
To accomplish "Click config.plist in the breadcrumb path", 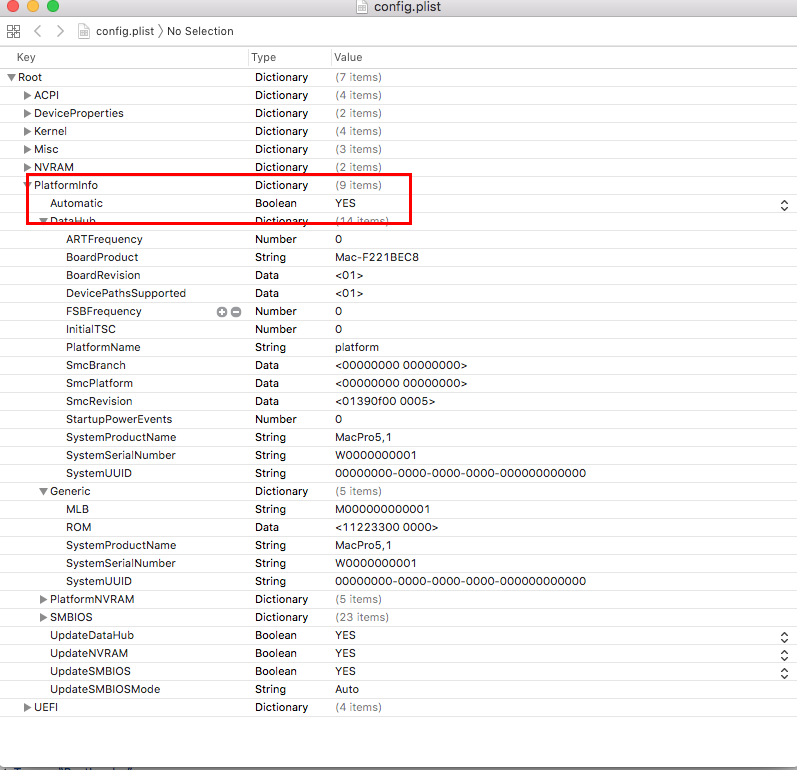I will point(125,31).
